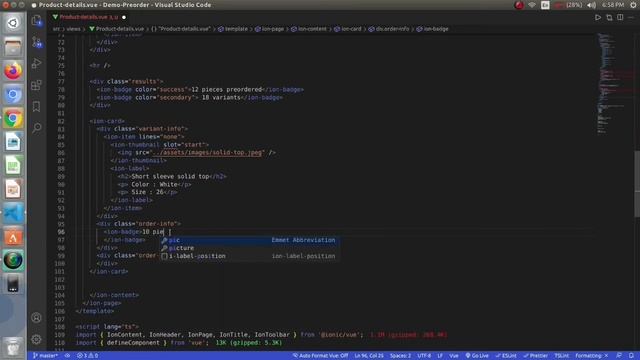The image size is (640, 360).
Task: Click the battery indicator showing 28%
Action: tap(569, 5)
